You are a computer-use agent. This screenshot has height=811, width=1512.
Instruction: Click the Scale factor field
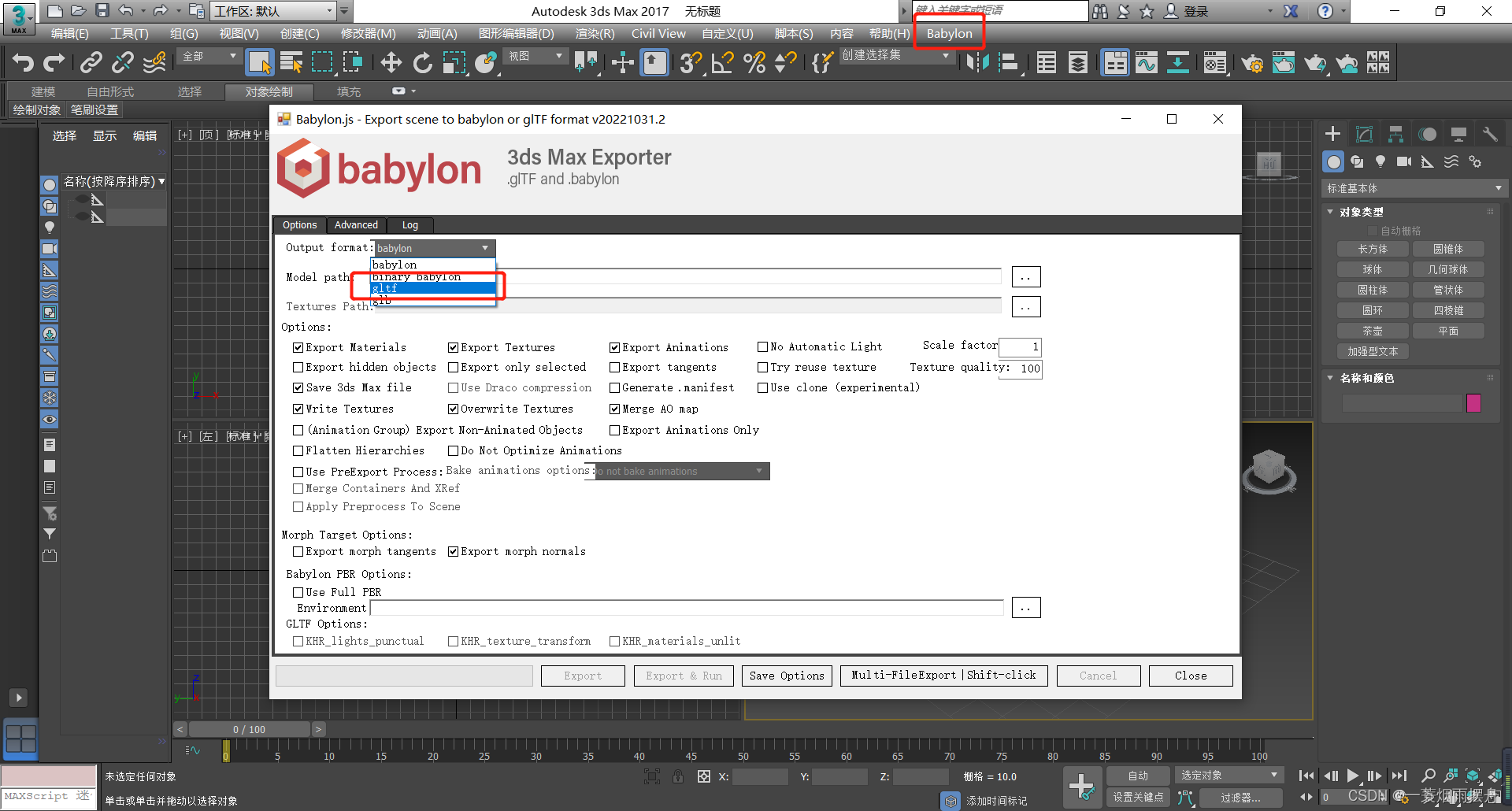(x=1020, y=346)
